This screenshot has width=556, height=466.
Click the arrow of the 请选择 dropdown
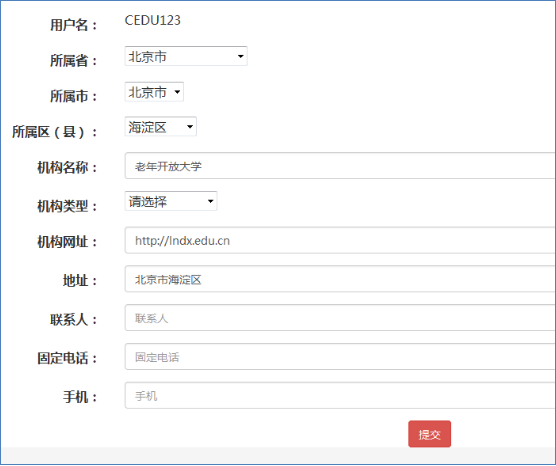(x=211, y=201)
